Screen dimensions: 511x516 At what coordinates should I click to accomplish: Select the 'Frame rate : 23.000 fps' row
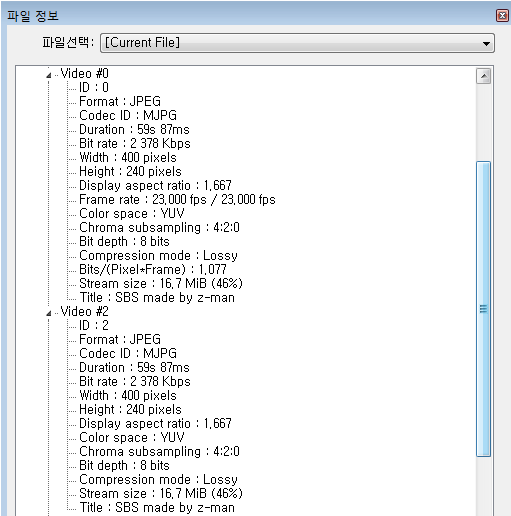[x=177, y=199]
